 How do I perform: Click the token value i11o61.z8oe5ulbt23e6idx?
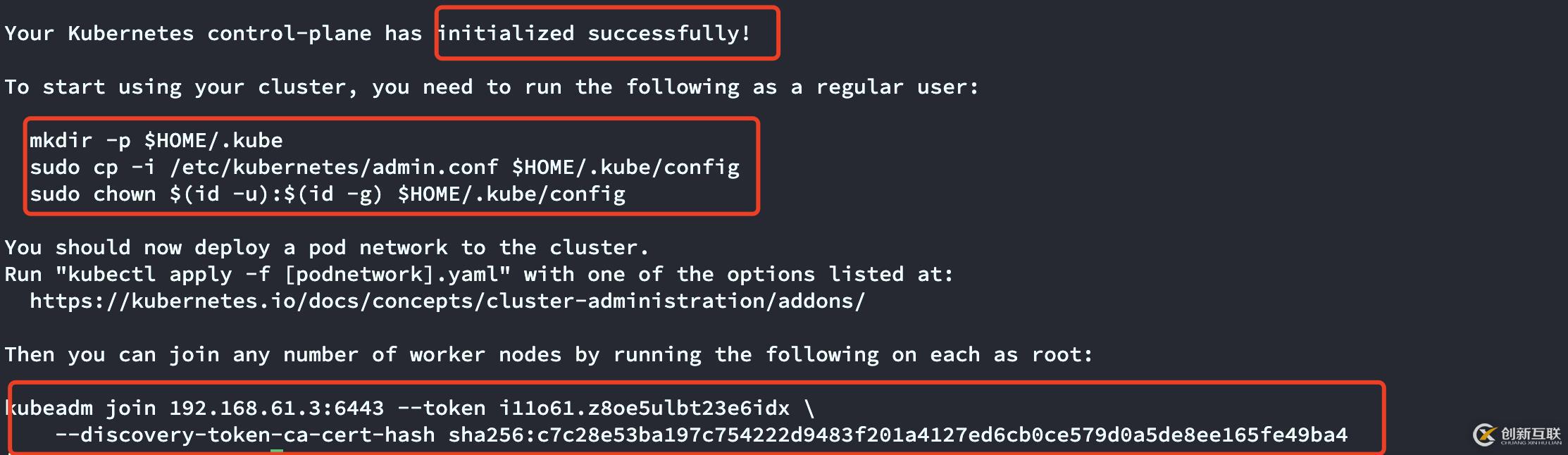tap(645, 409)
